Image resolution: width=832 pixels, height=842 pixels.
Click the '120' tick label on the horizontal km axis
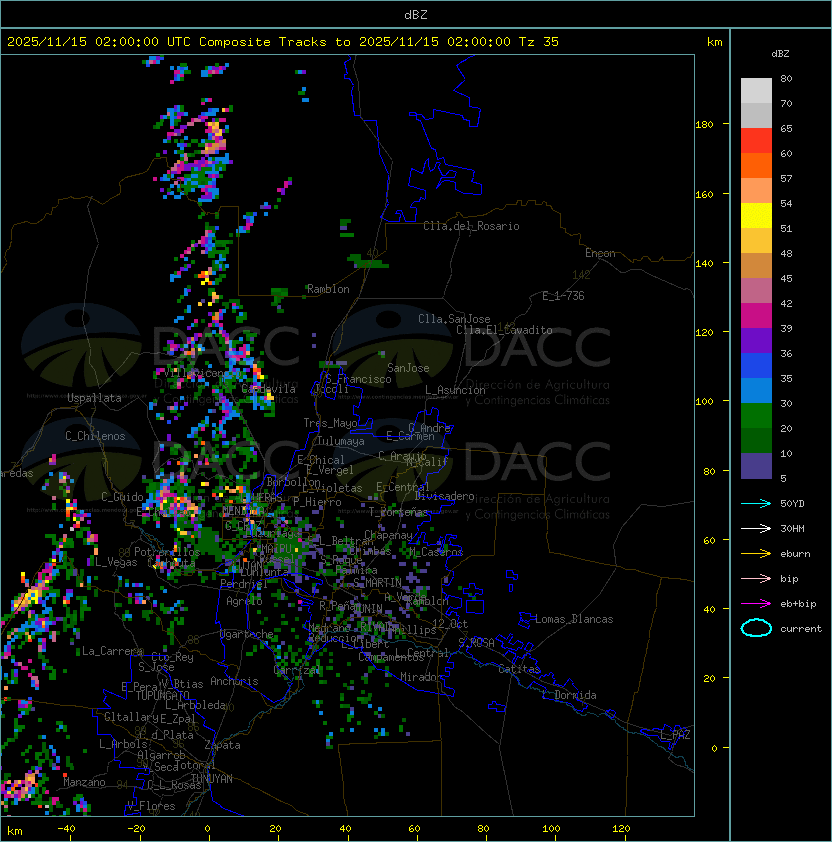pos(621,829)
